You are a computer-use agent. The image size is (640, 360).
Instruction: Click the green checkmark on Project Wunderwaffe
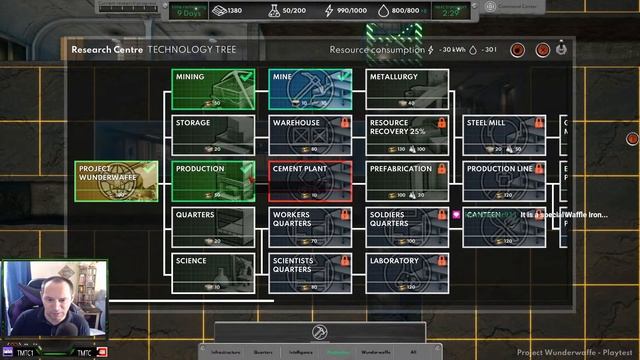[149, 168]
